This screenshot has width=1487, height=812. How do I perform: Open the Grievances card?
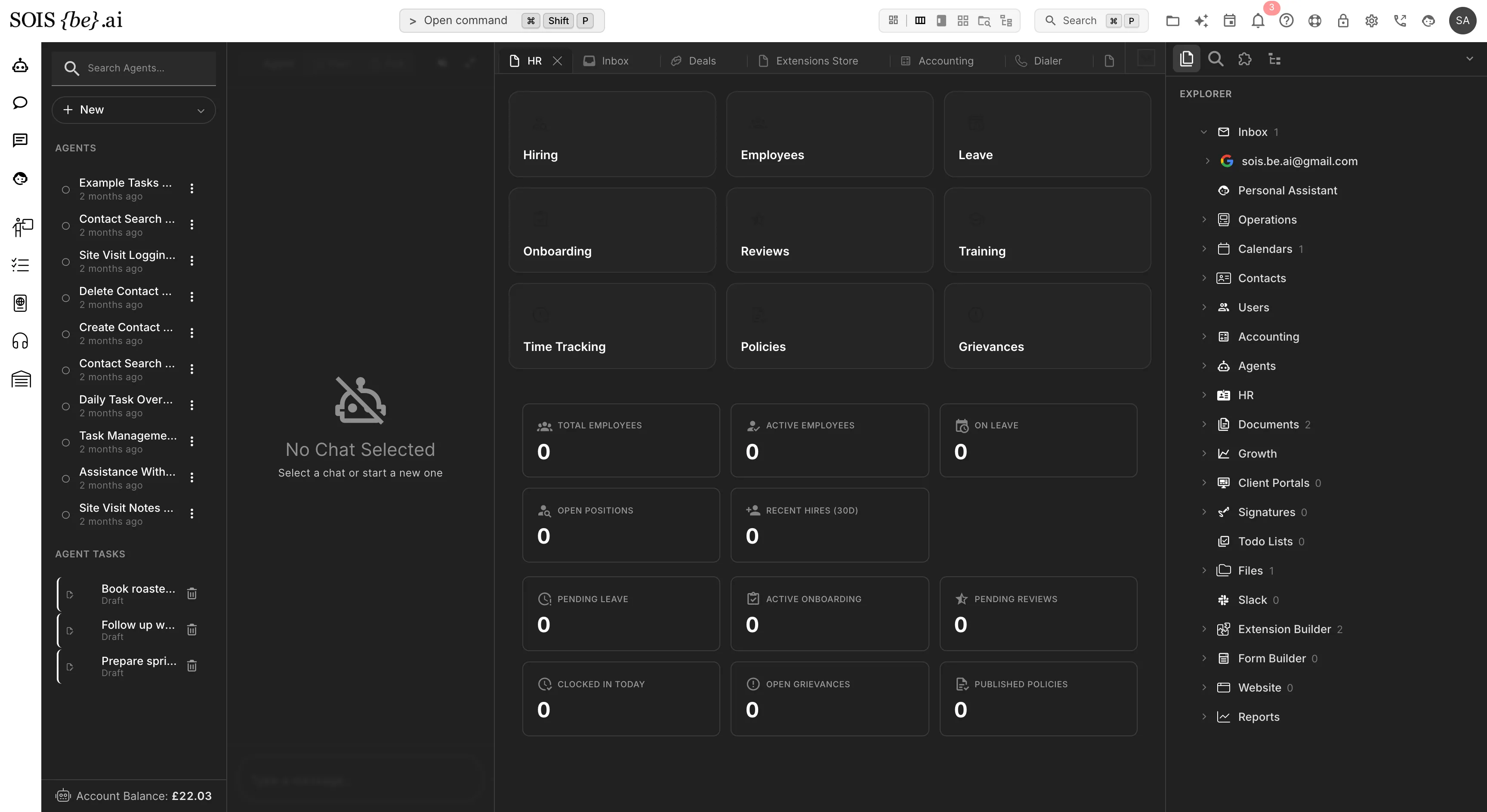[x=1047, y=326]
